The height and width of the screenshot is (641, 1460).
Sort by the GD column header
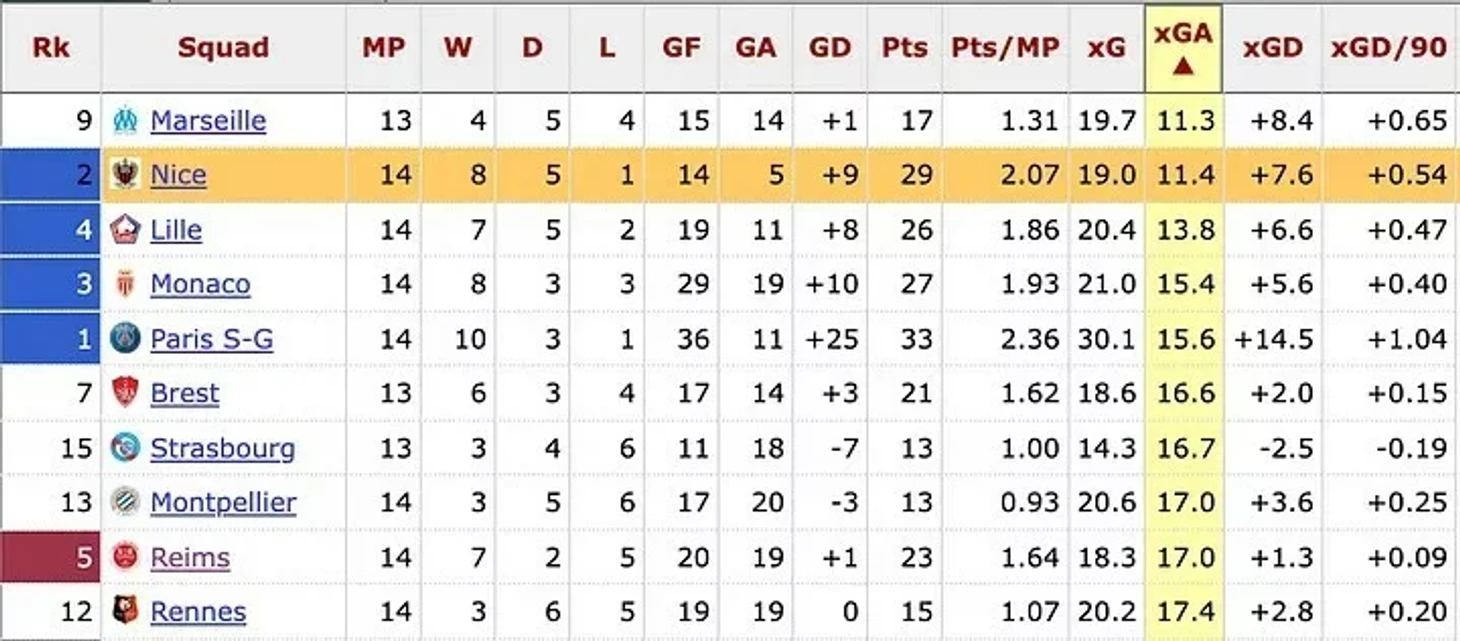click(830, 48)
